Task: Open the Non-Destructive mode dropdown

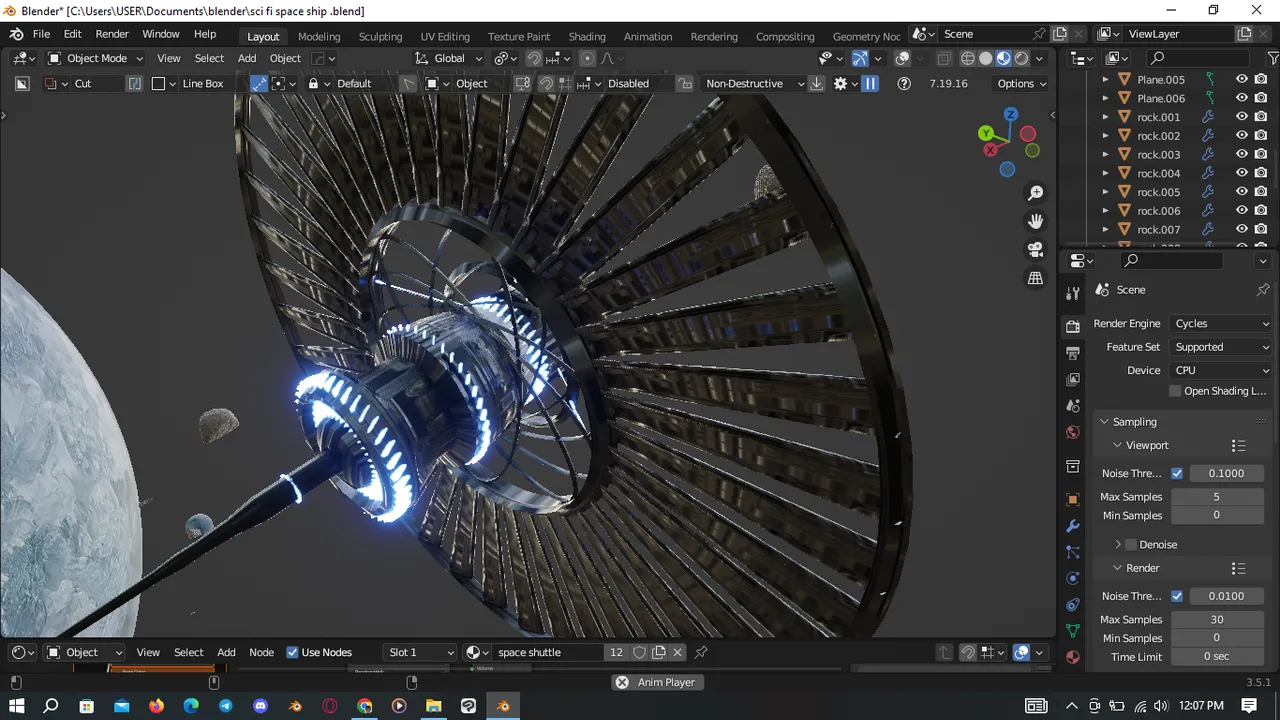Action: [753, 83]
